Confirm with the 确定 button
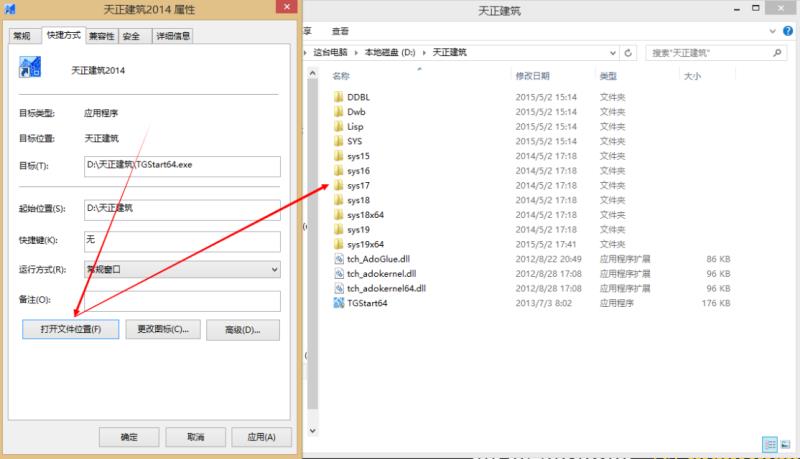The image size is (800, 459). point(129,437)
